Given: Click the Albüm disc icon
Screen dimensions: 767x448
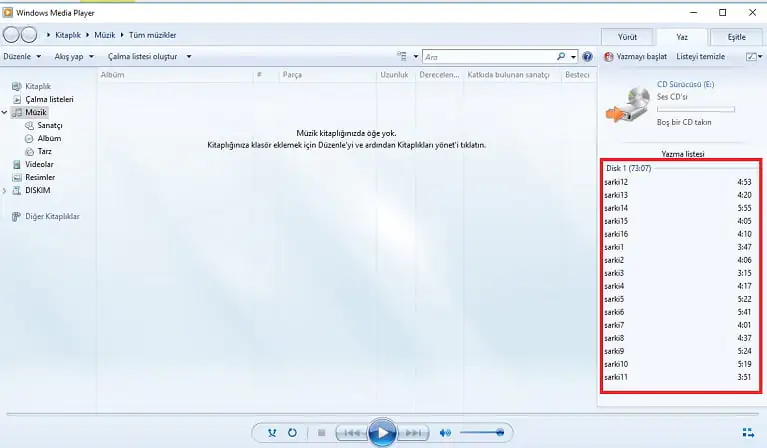Looking at the screenshot, I should click(x=29, y=138).
